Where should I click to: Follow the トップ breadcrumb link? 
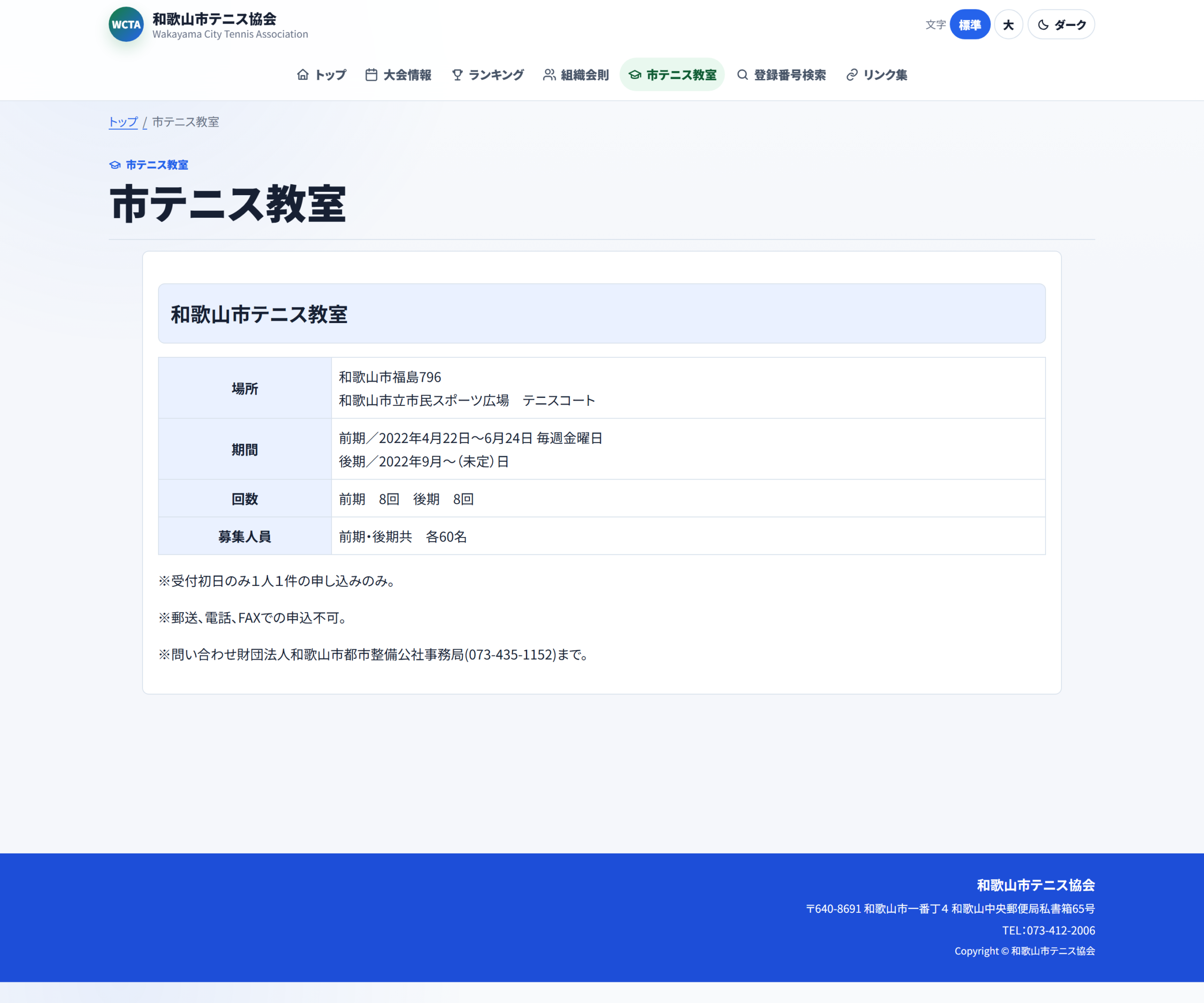(123, 121)
